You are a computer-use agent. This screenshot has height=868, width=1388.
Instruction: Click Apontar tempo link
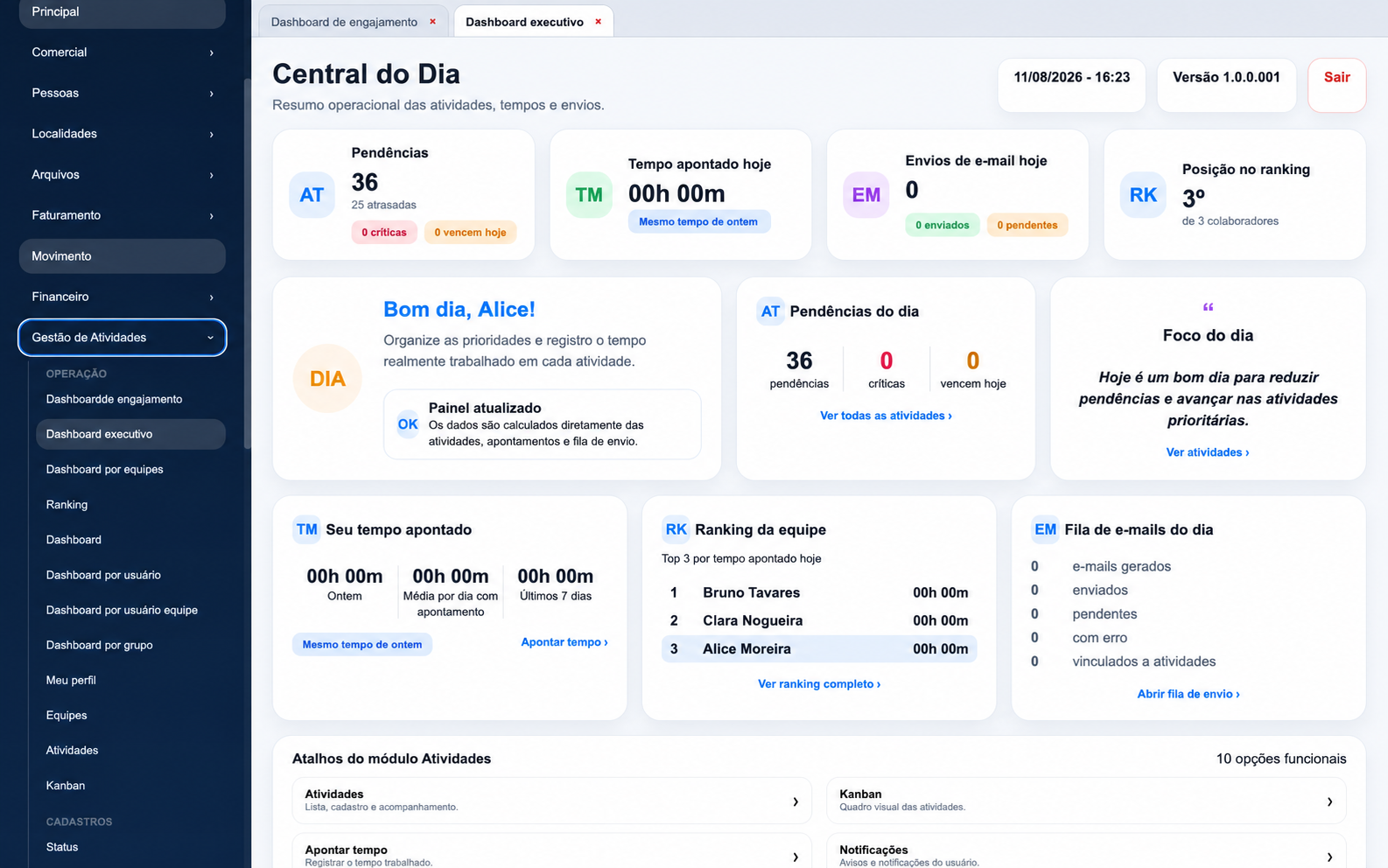coord(564,642)
